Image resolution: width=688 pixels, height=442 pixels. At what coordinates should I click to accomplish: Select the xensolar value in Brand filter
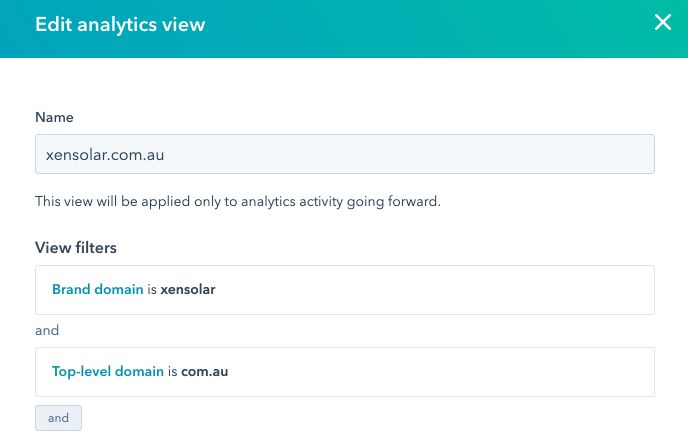point(188,290)
